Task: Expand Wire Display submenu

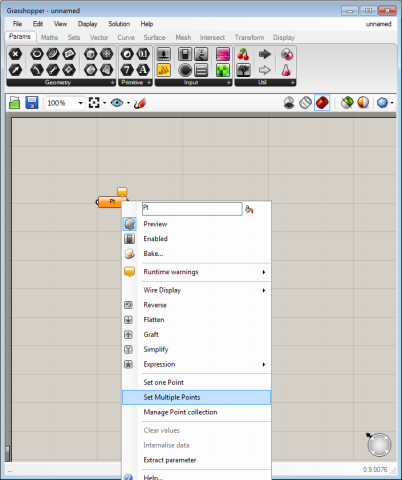Action: [x=197, y=290]
